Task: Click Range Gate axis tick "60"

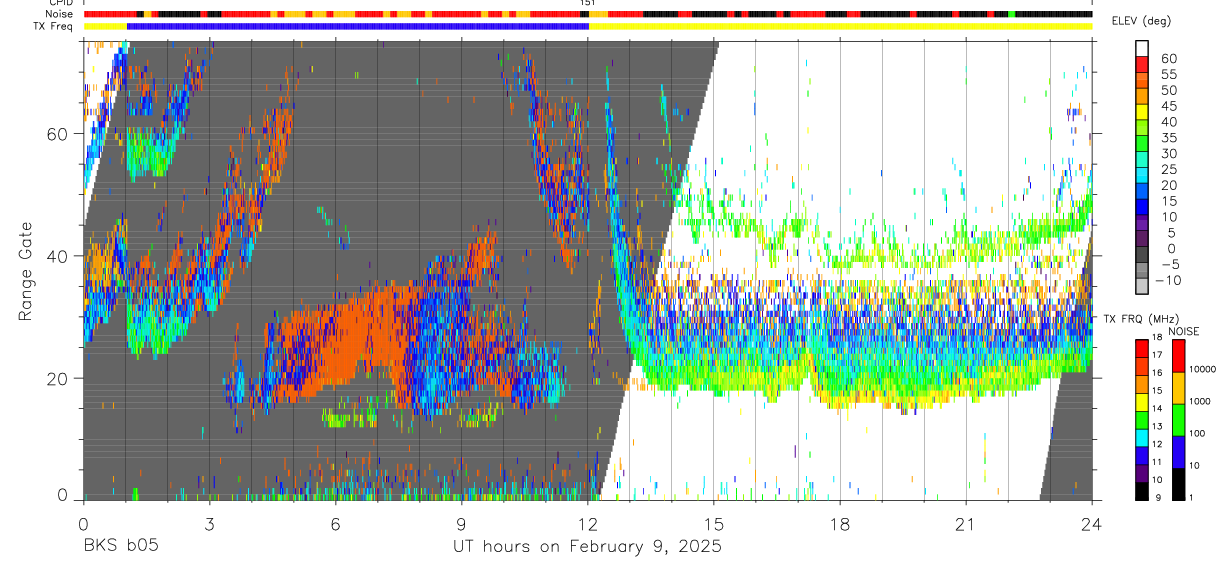Action: [x=59, y=134]
